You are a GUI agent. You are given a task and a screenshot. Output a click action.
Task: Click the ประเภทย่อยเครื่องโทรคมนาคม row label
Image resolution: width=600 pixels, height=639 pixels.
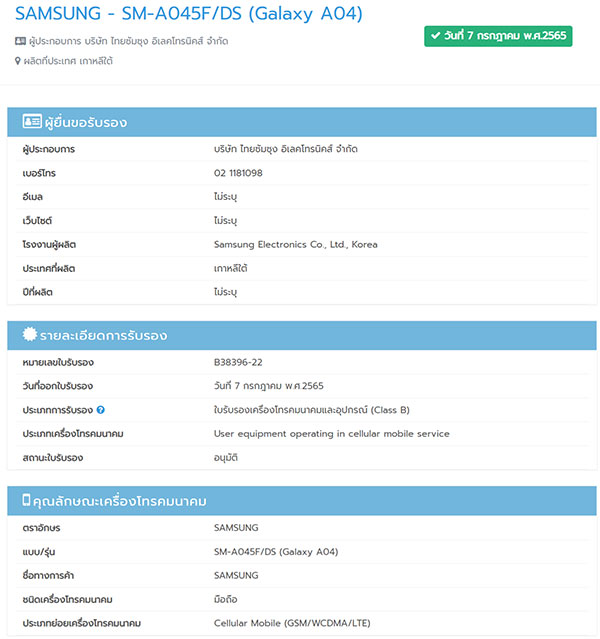tap(82, 623)
